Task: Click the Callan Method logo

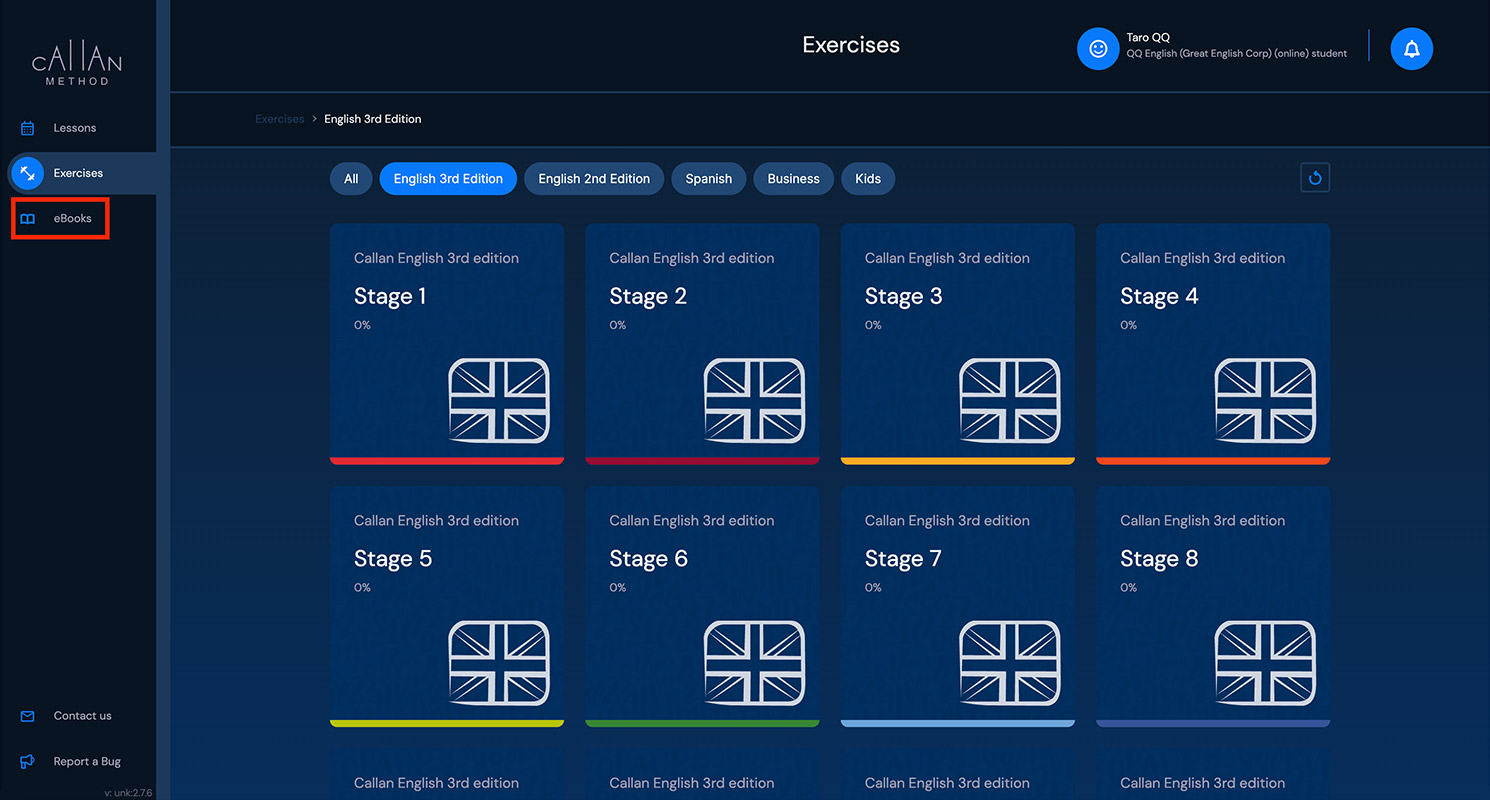Action: click(x=77, y=65)
